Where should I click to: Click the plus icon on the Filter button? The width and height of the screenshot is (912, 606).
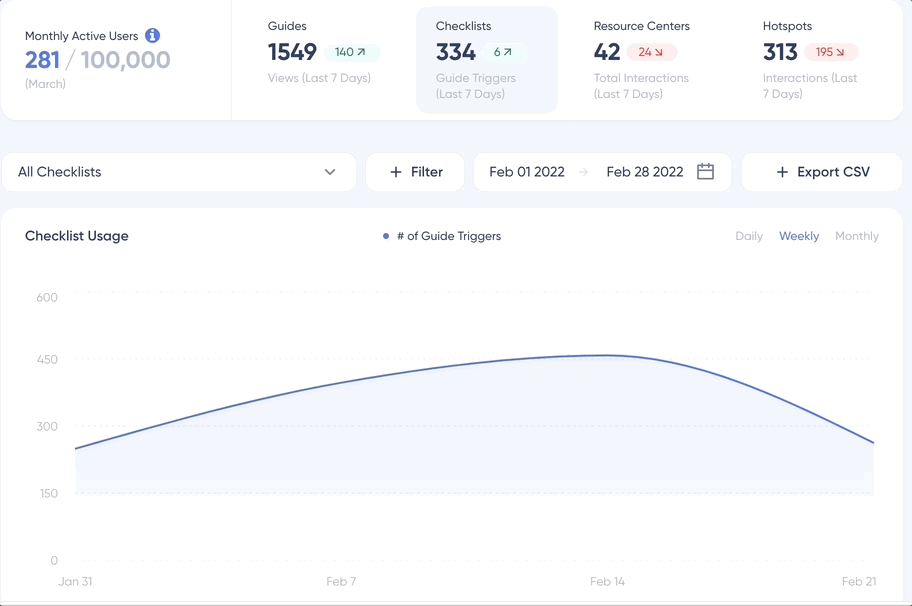396,171
